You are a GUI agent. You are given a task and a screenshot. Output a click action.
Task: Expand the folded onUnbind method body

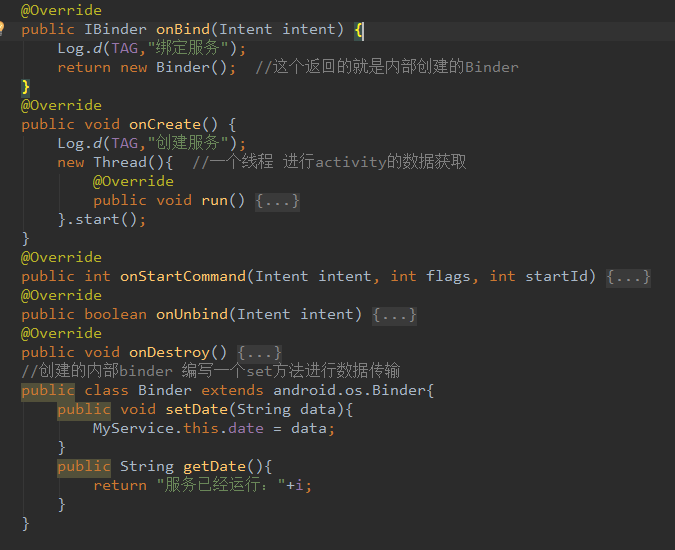(394, 314)
